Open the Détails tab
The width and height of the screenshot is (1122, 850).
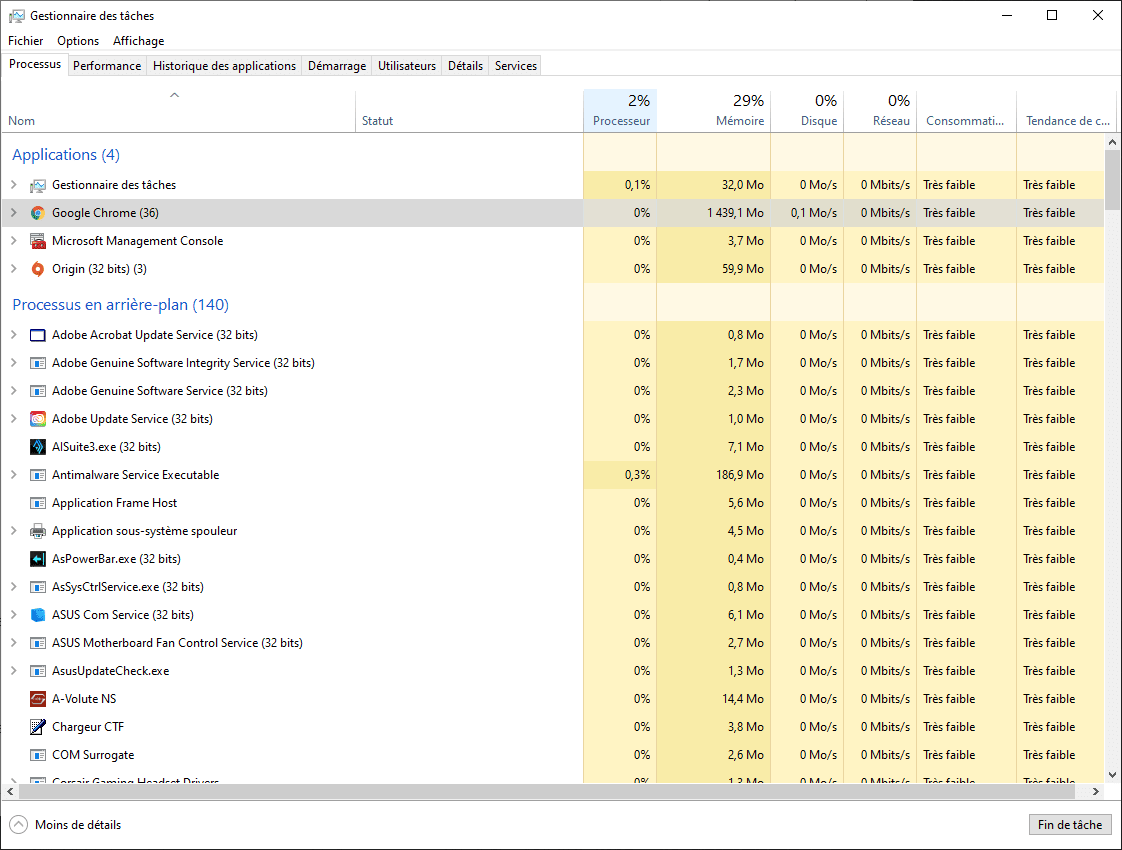click(x=466, y=66)
